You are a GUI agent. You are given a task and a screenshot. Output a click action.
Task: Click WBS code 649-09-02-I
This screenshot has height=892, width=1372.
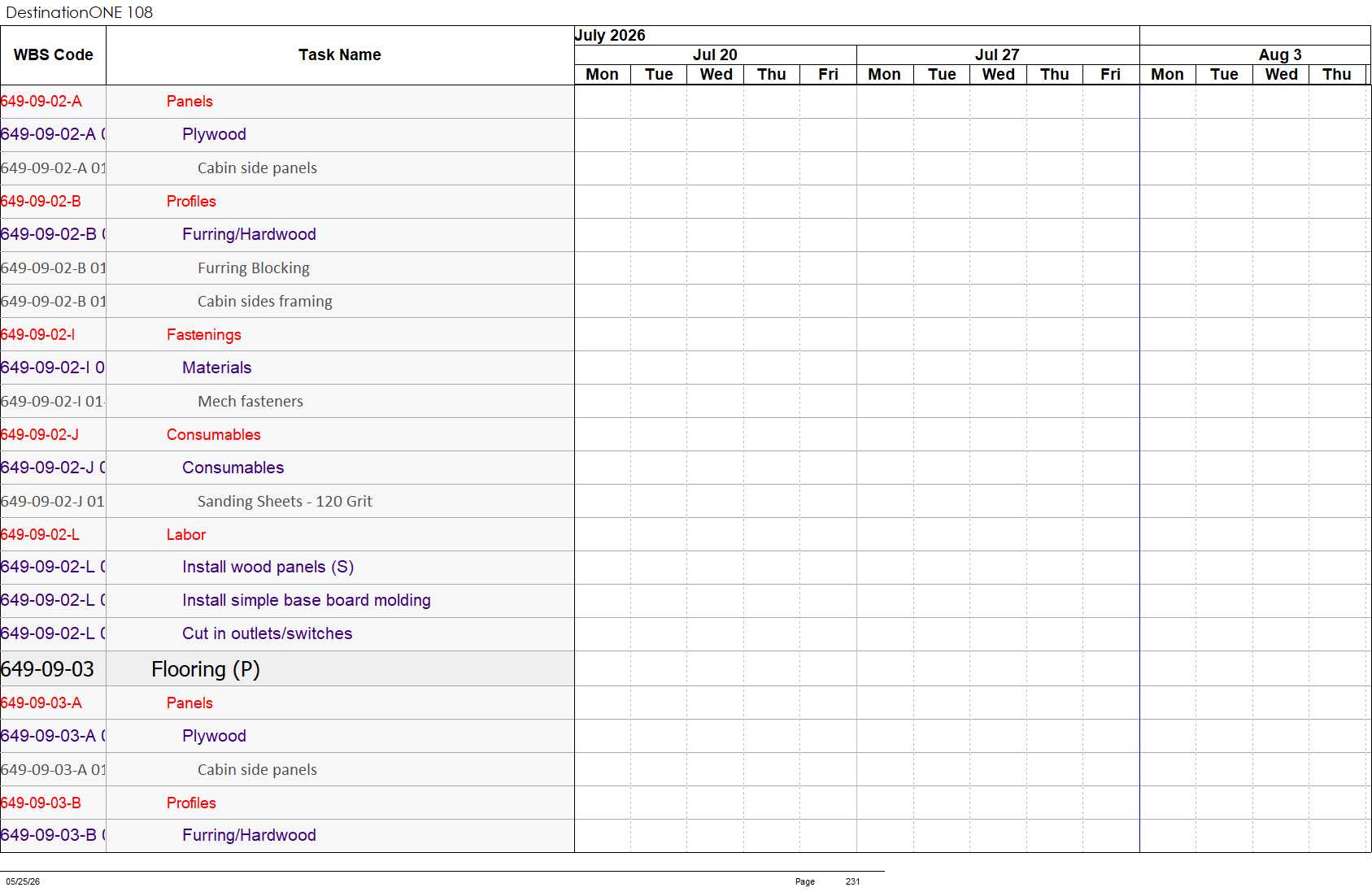(x=38, y=335)
